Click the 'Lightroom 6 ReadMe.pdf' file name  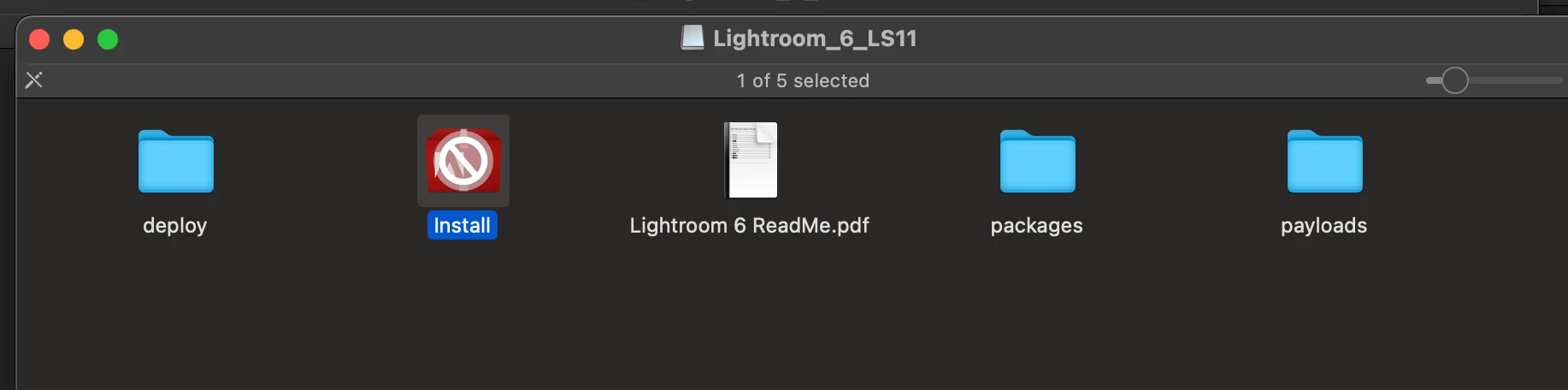pyautogui.click(x=750, y=226)
